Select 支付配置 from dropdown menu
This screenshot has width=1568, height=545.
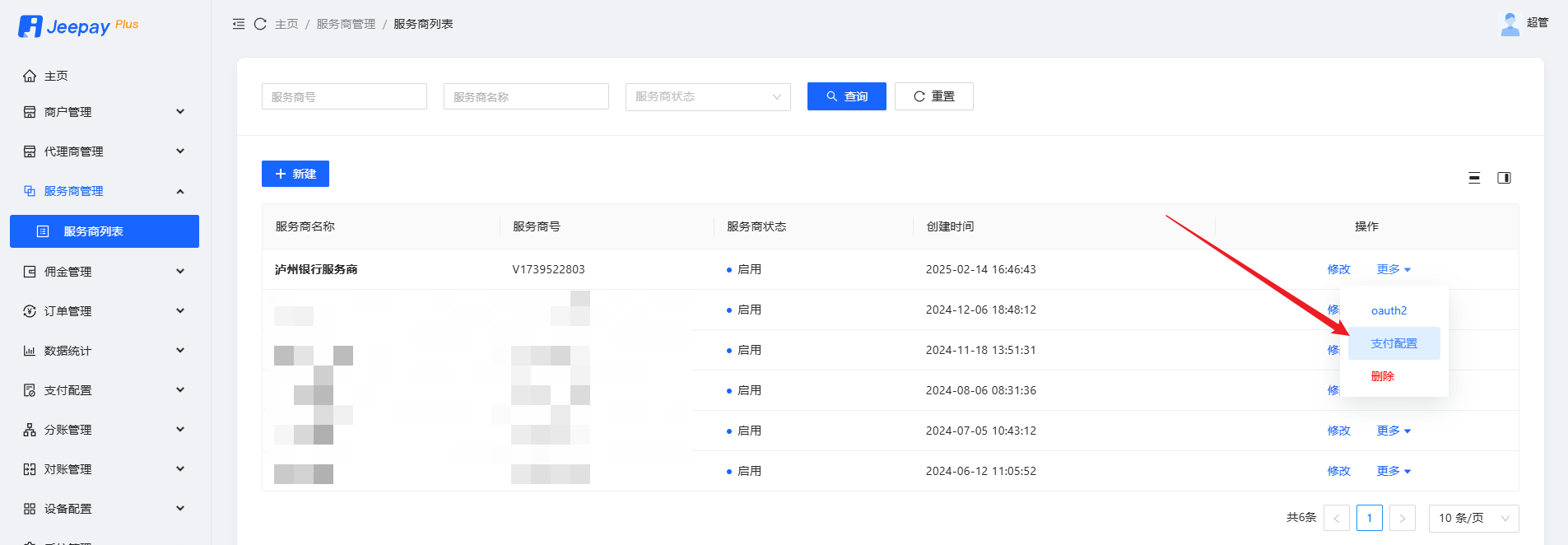click(1394, 343)
